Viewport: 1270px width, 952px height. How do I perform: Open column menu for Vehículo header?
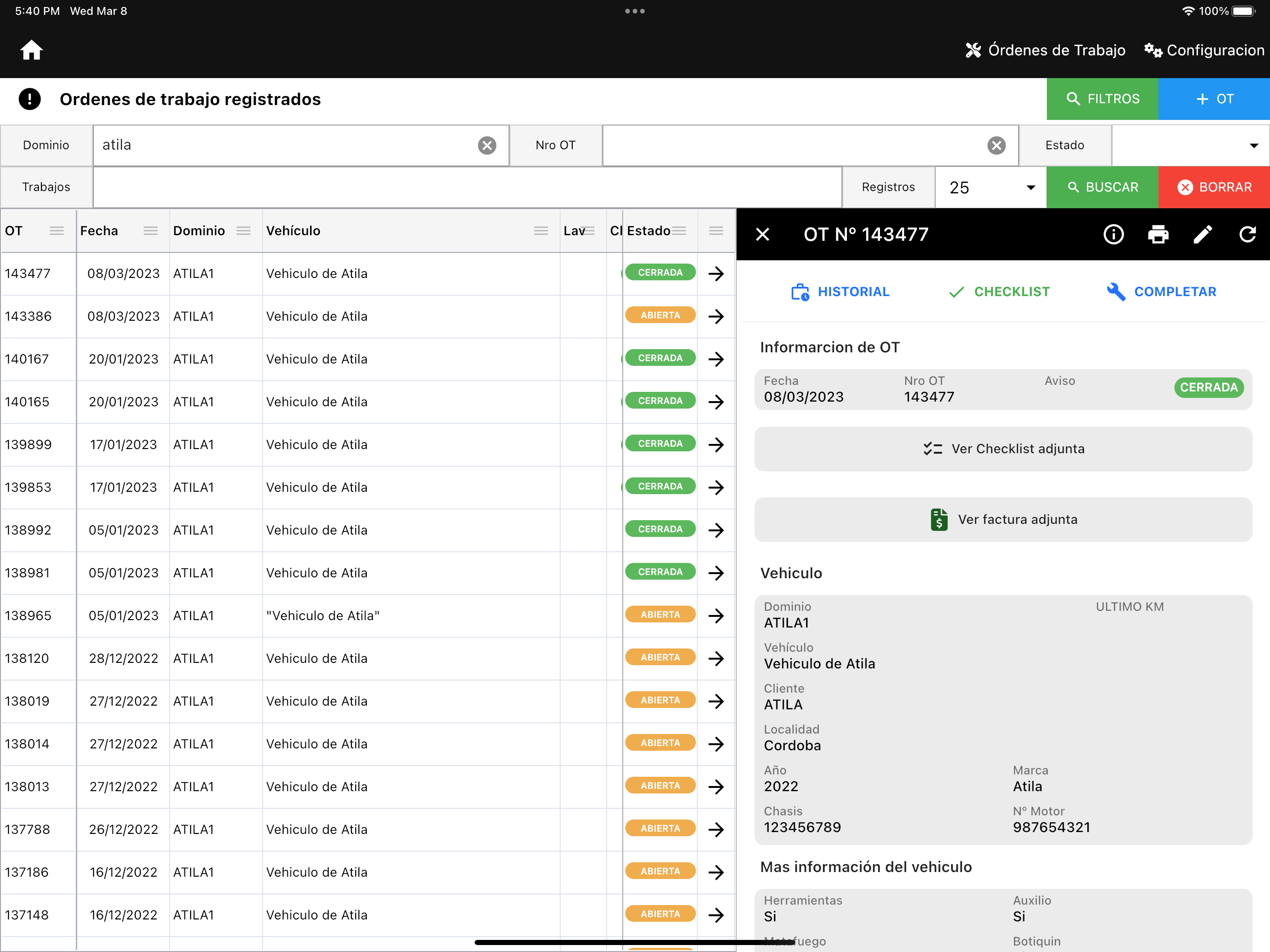tap(541, 231)
